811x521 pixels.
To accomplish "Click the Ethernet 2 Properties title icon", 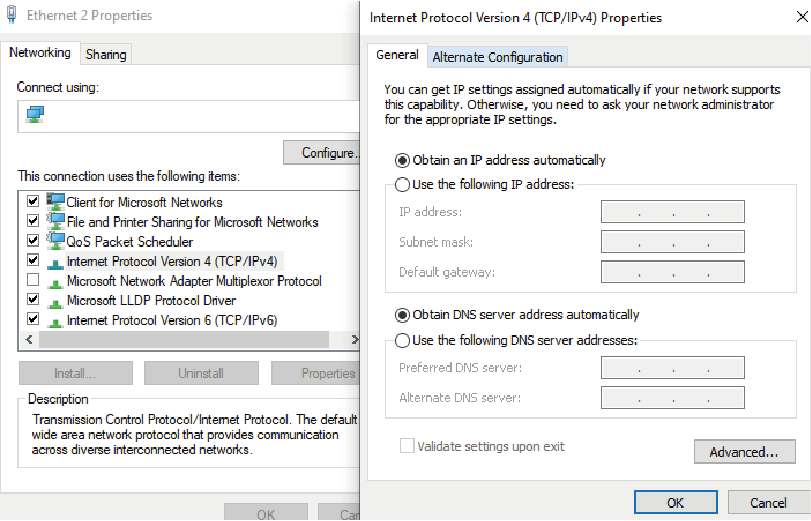I will 12,16.
